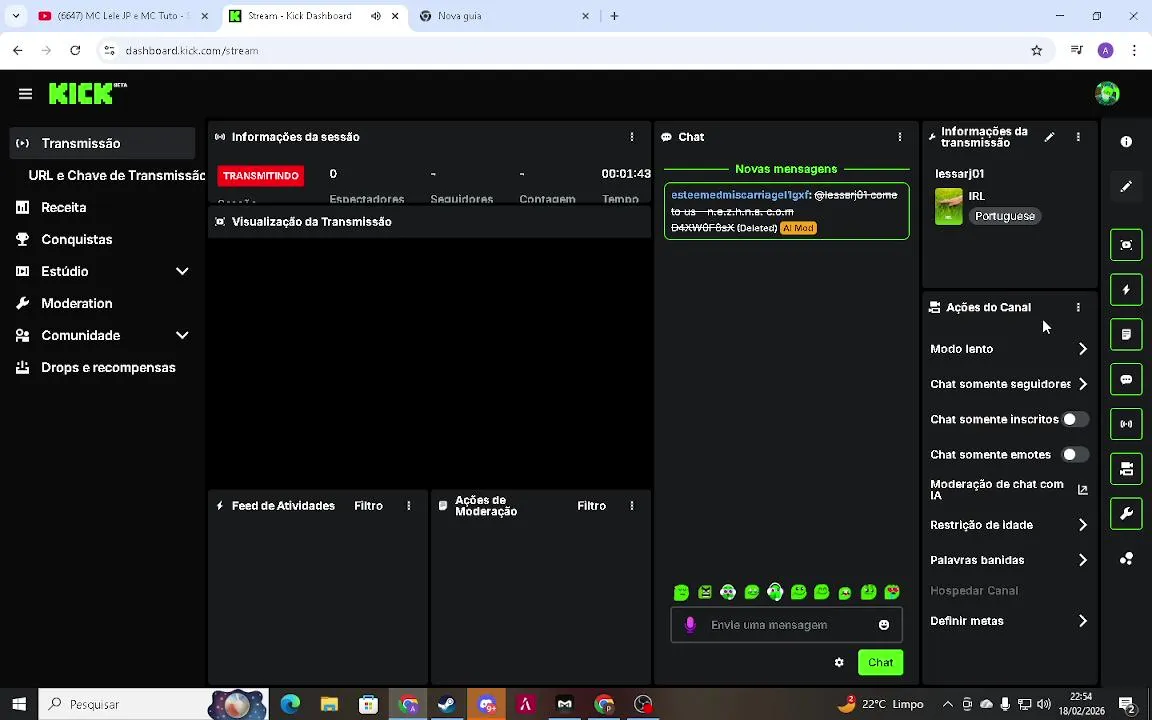Toggle the wrench widget icon in right rail

1126,514
